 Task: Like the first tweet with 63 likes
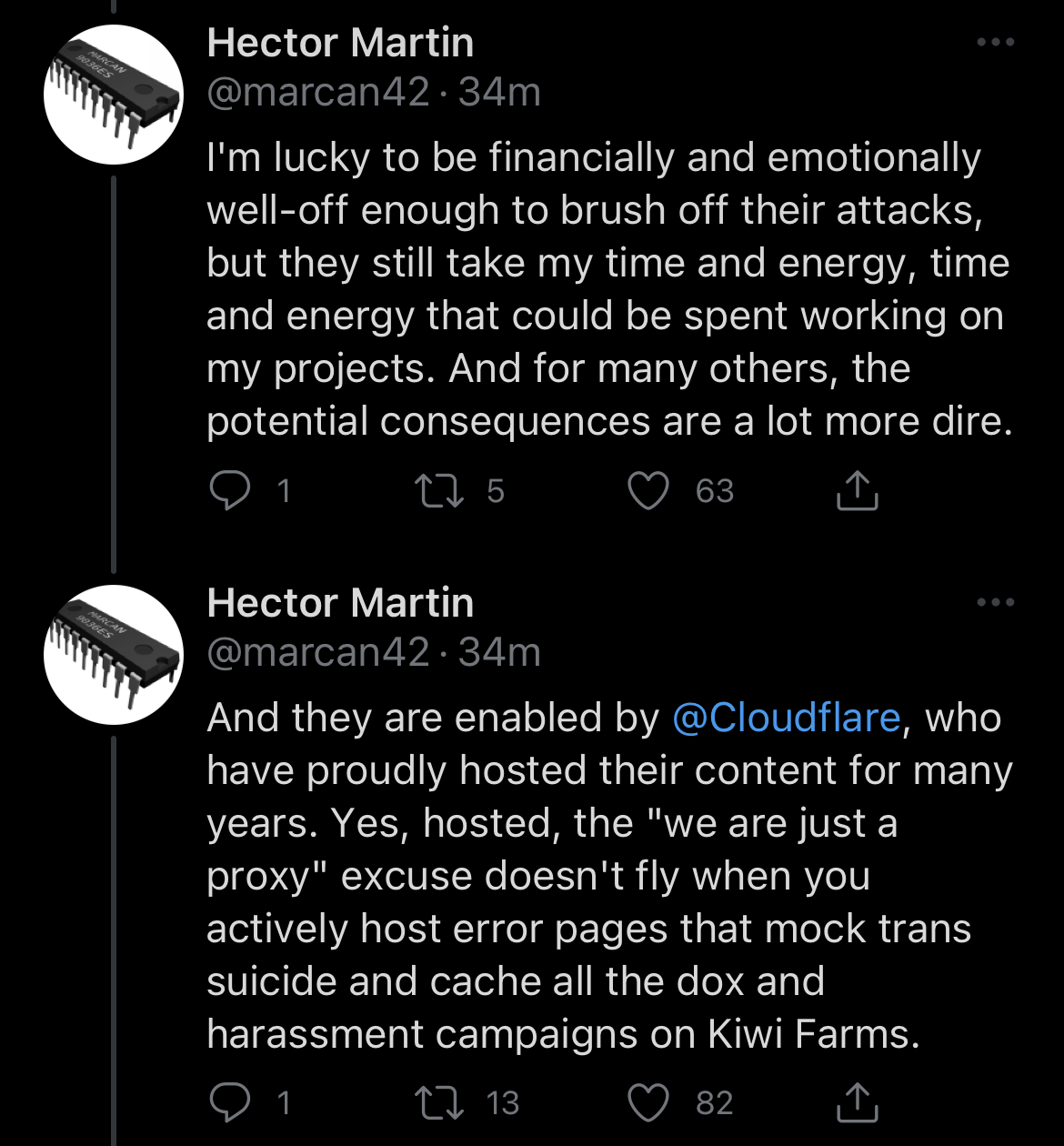pos(649,491)
